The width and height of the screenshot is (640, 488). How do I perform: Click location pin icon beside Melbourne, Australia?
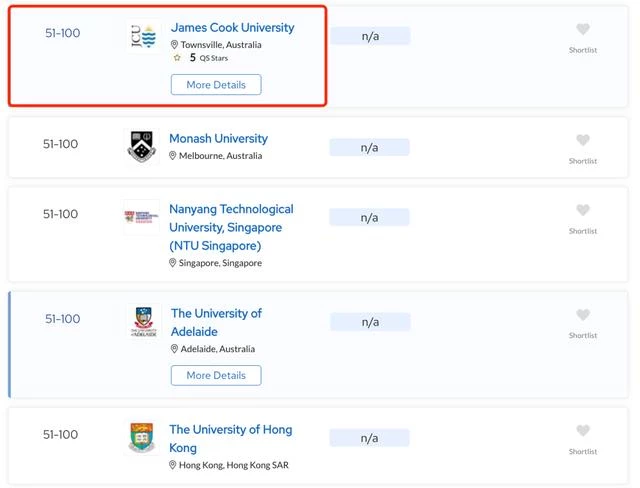click(173, 155)
